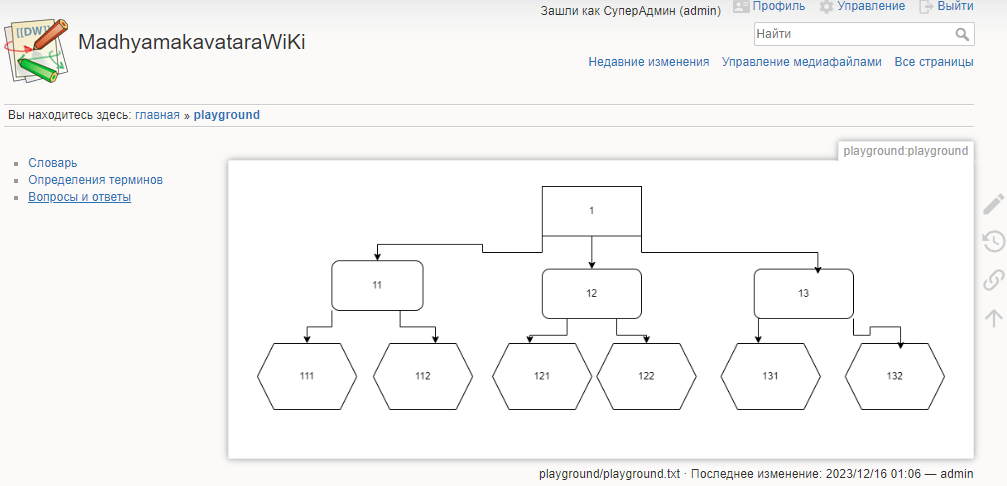Open Недавние изменения page
Image resolution: width=1007 pixels, height=486 pixels.
(x=648, y=62)
